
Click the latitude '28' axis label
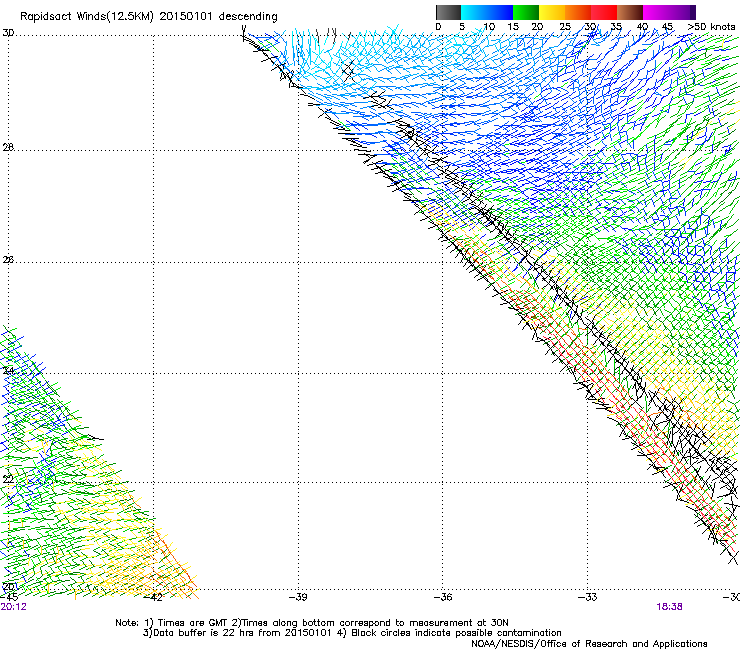8,147
